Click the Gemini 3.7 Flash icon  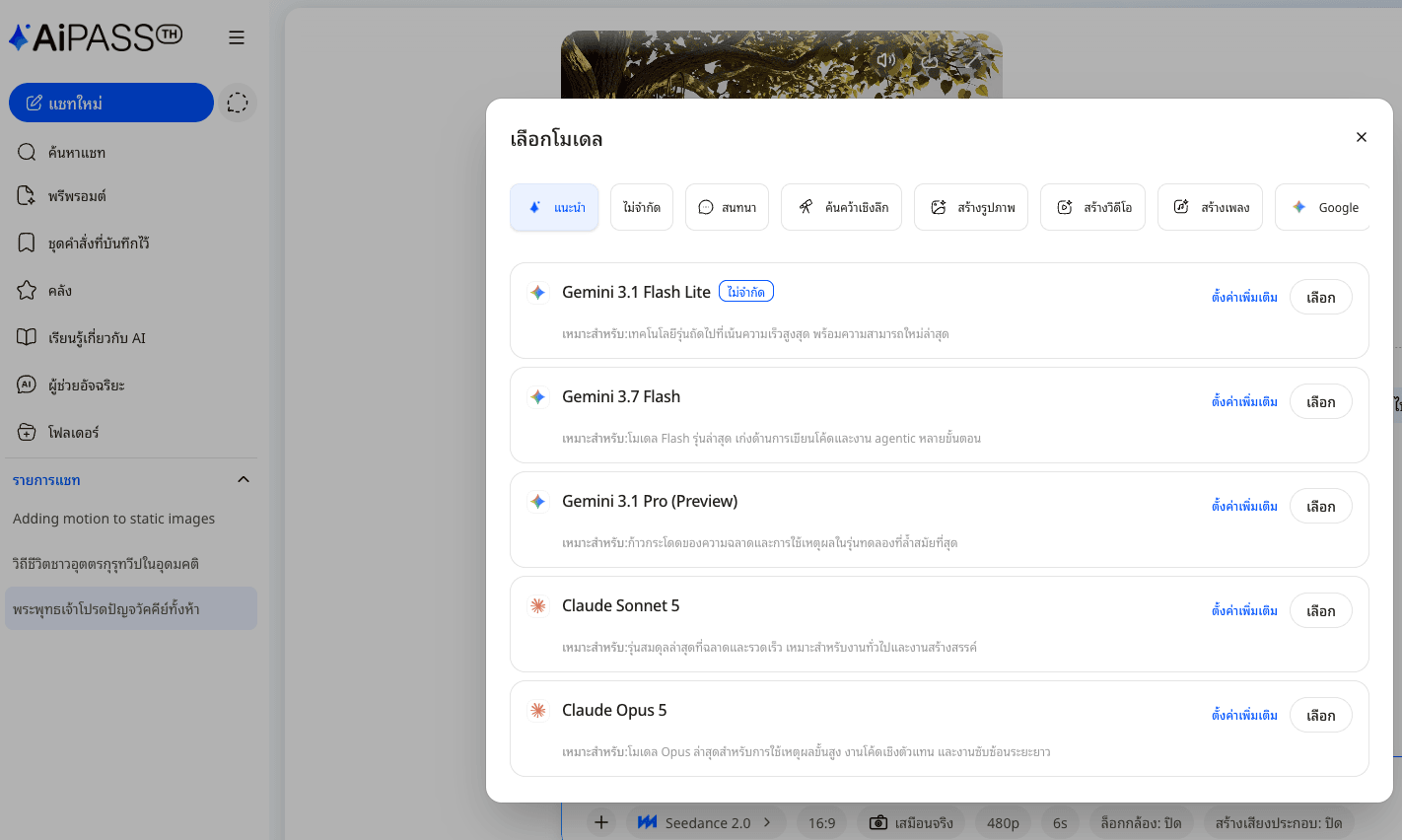pos(537,397)
